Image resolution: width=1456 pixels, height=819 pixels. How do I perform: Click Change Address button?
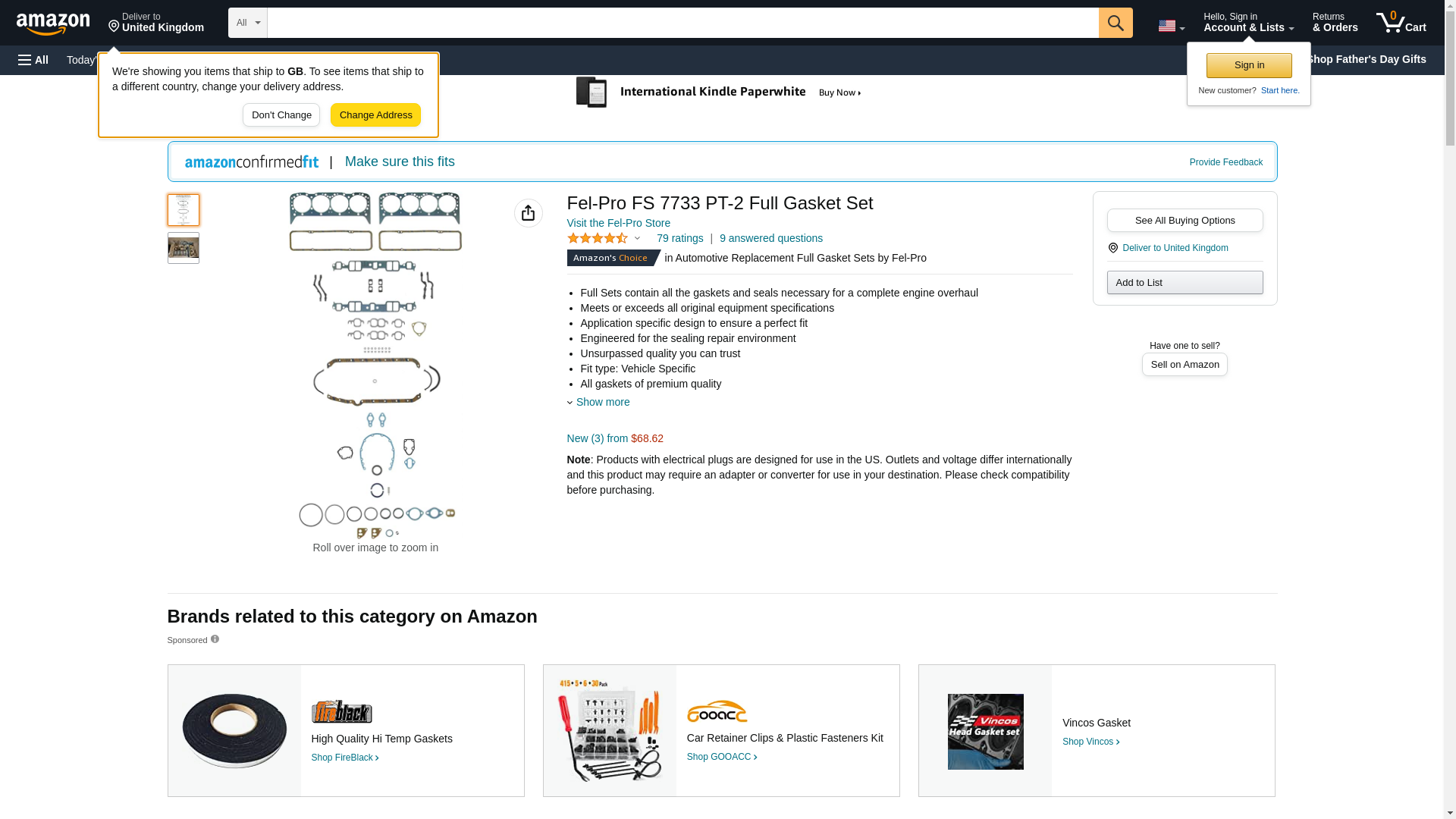click(x=375, y=115)
